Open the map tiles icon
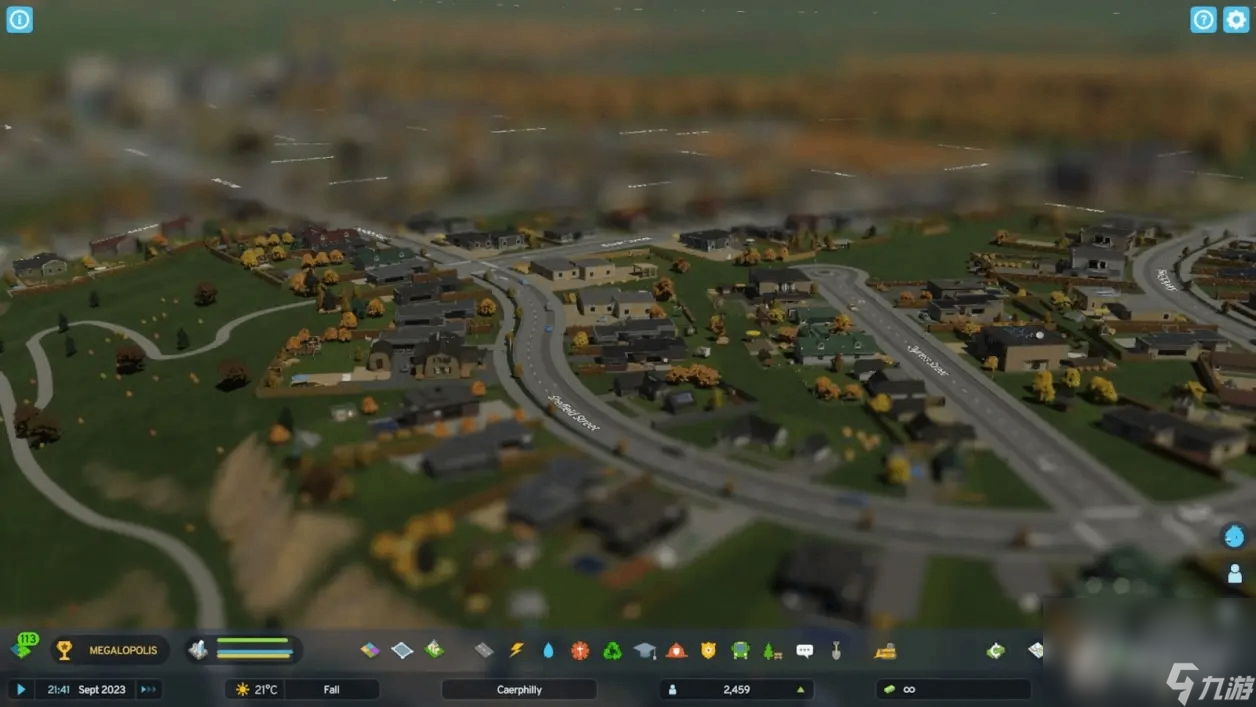Screen dimensions: 1256x707 coord(1036,650)
